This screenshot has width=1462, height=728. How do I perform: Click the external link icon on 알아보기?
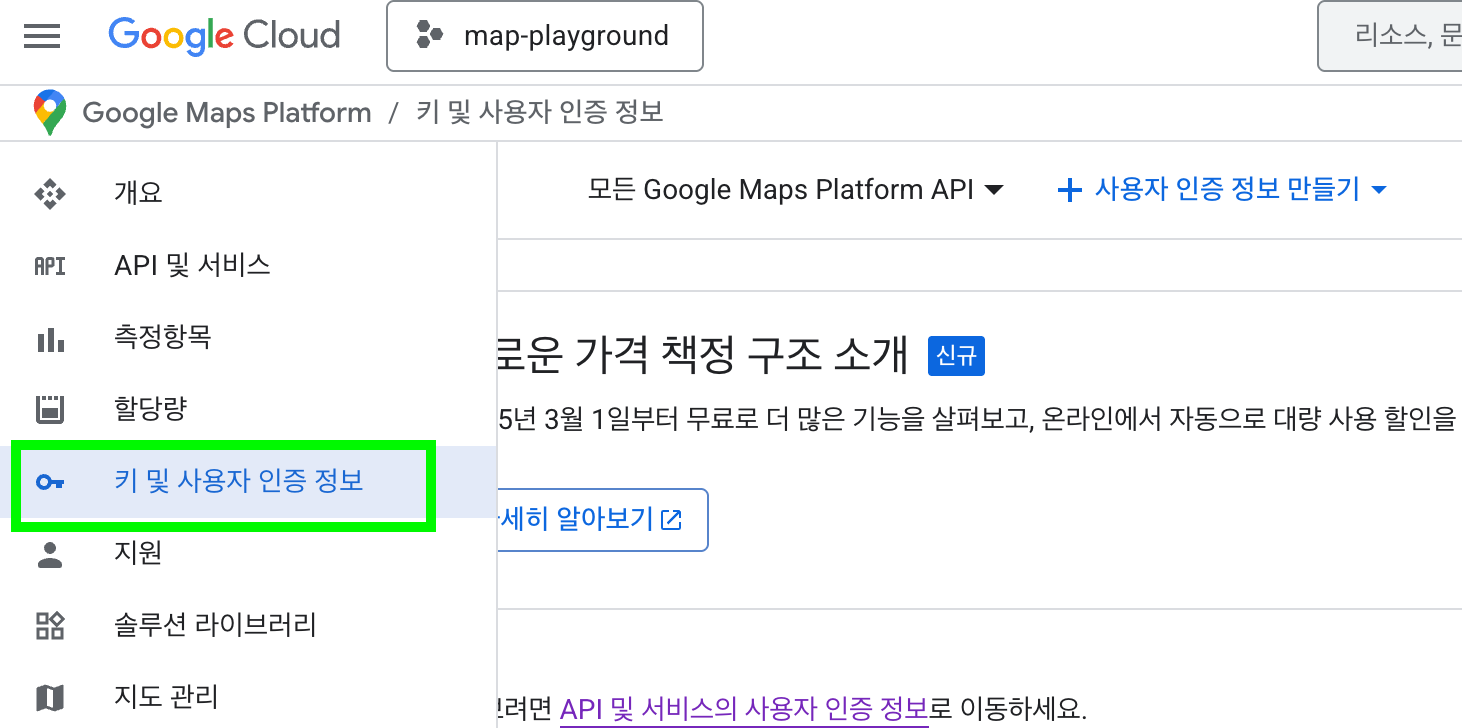pyautogui.click(x=673, y=520)
